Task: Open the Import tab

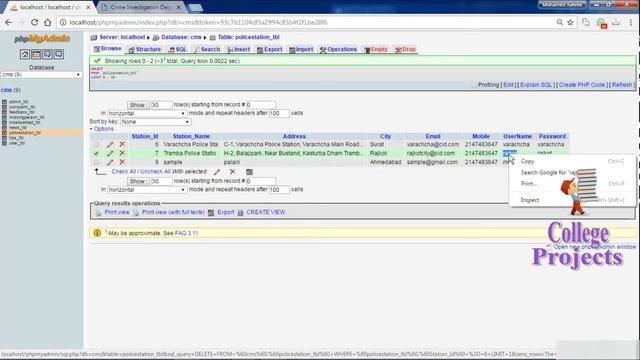Action: coord(301,49)
